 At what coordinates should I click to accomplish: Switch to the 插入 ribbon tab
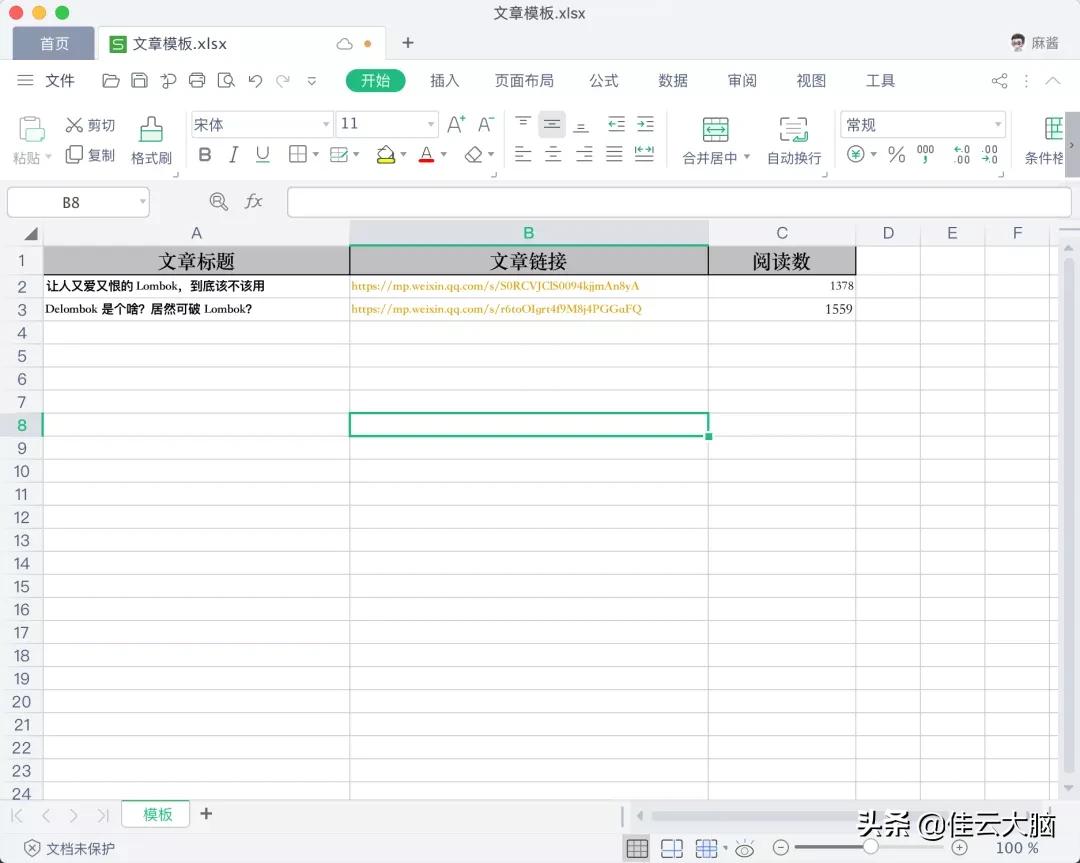coord(444,81)
